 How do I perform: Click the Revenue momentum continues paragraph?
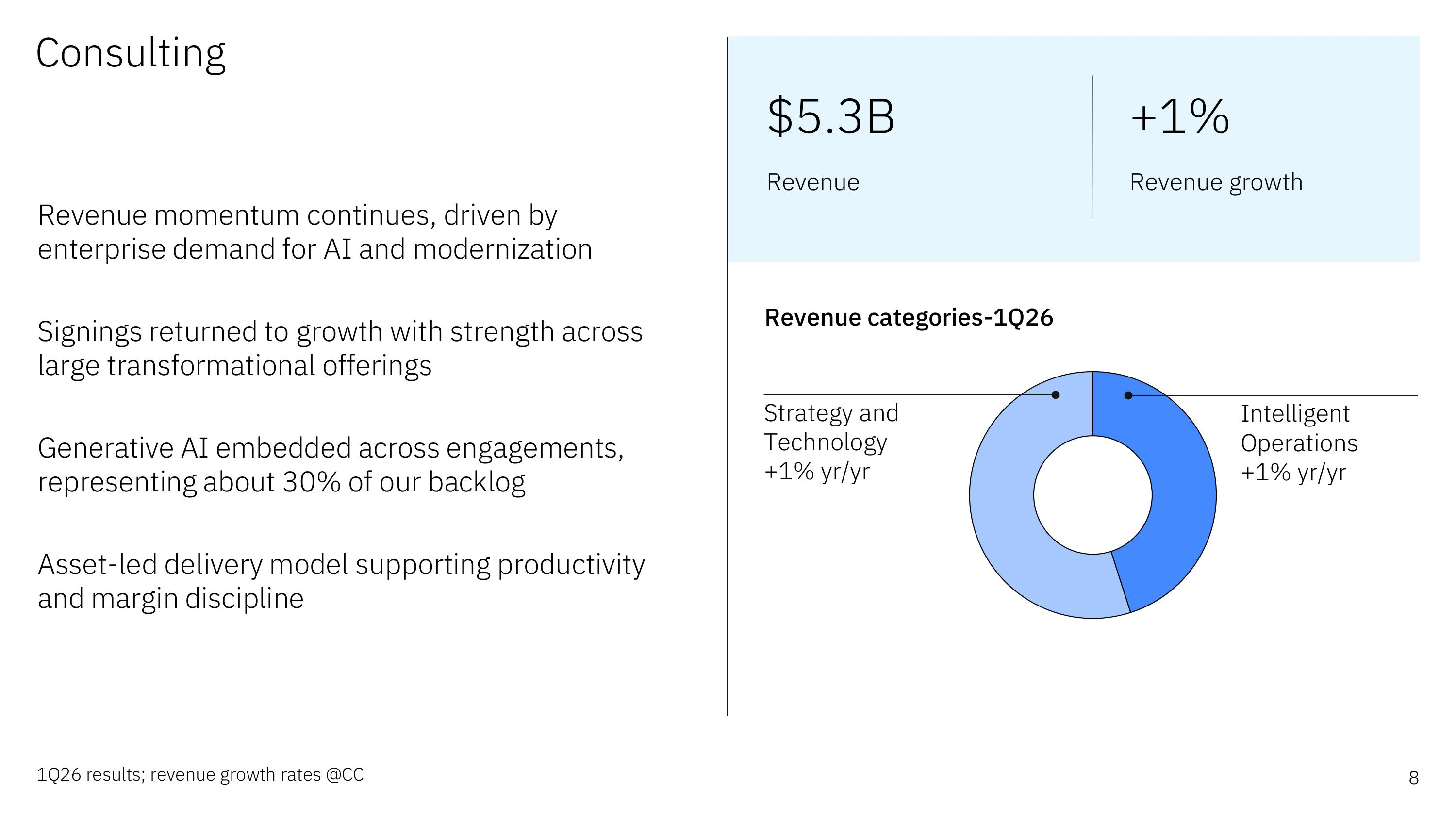pos(314,232)
